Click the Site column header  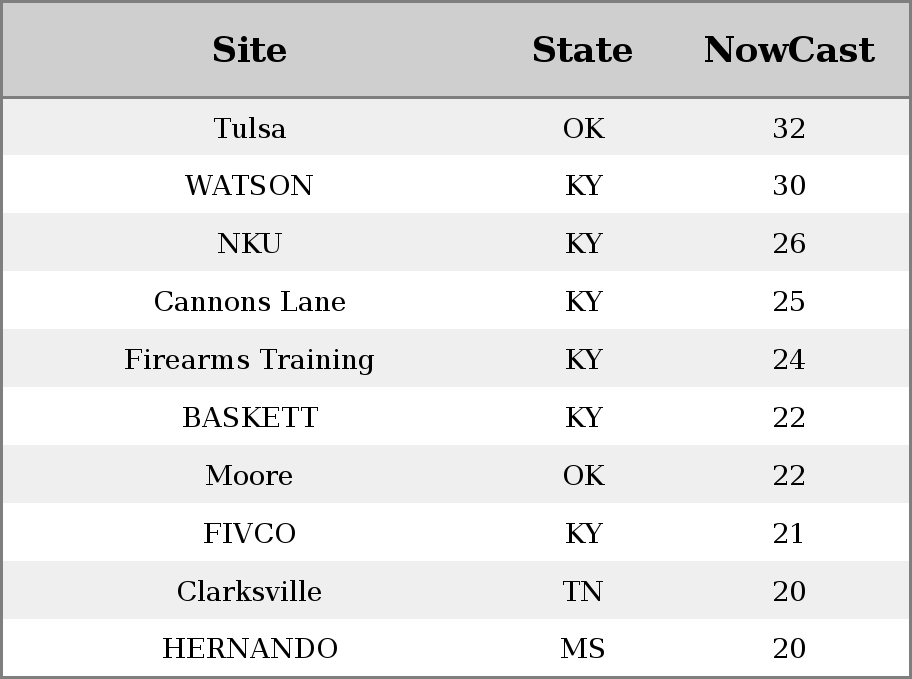point(249,49)
